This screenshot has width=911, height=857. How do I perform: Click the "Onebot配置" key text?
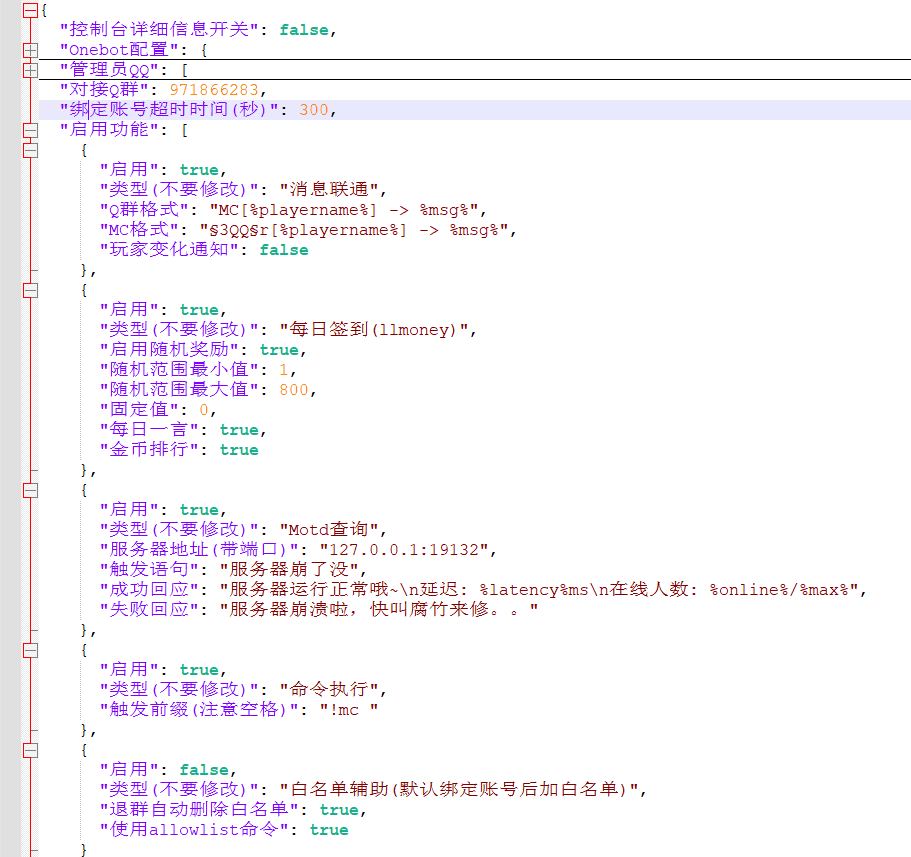pyautogui.click(x=119, y=50)
